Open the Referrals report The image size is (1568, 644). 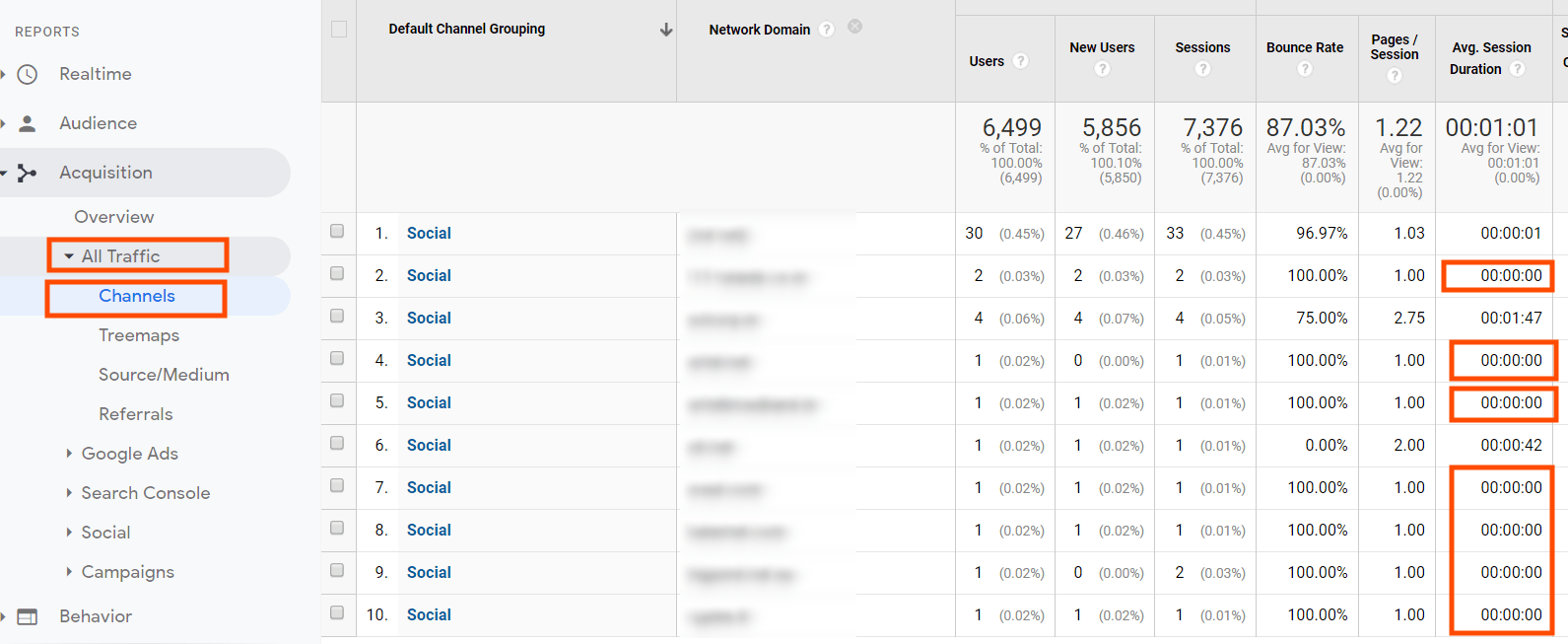[136, 413]
